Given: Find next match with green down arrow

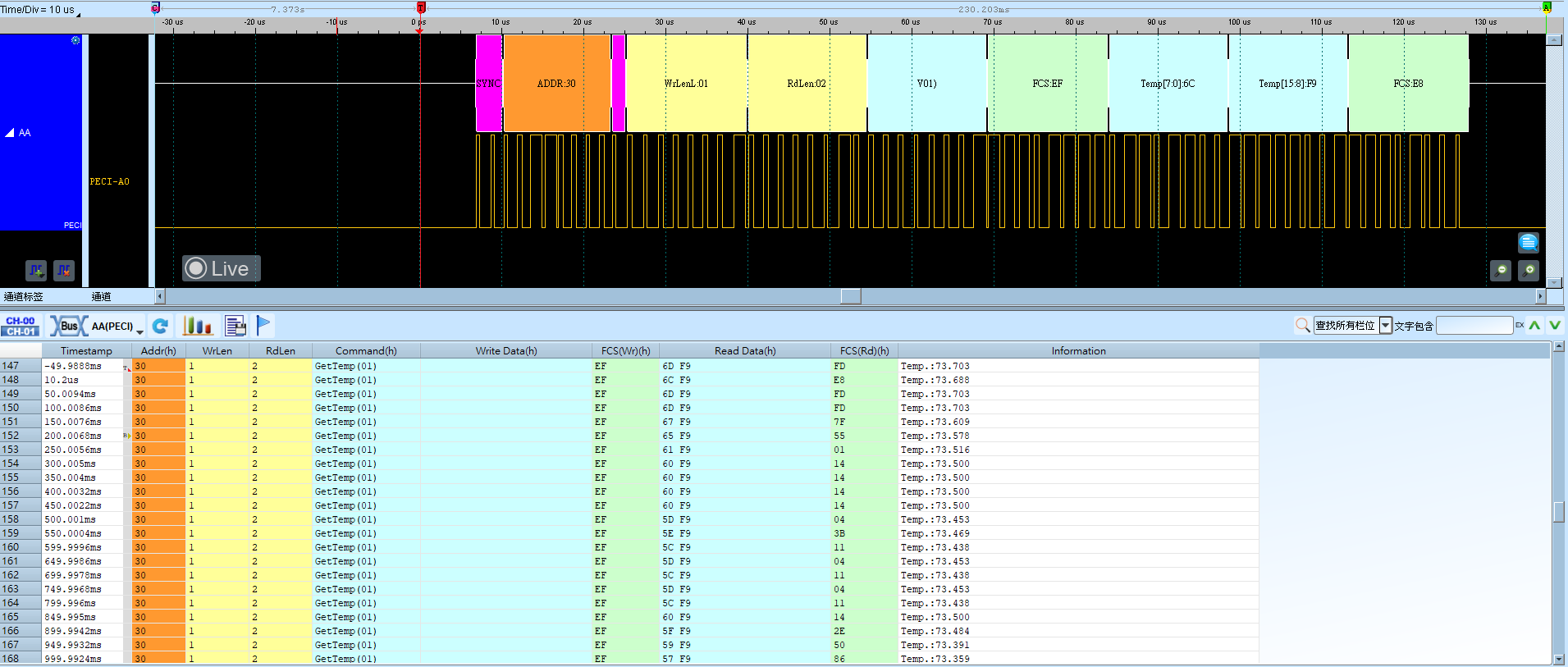Looking at the screenshot, I should click(x=1555, y=326).
